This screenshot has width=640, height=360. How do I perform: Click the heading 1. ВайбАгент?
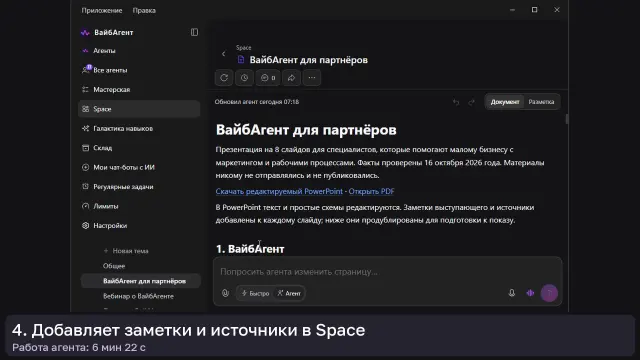[x=250, y=249]
